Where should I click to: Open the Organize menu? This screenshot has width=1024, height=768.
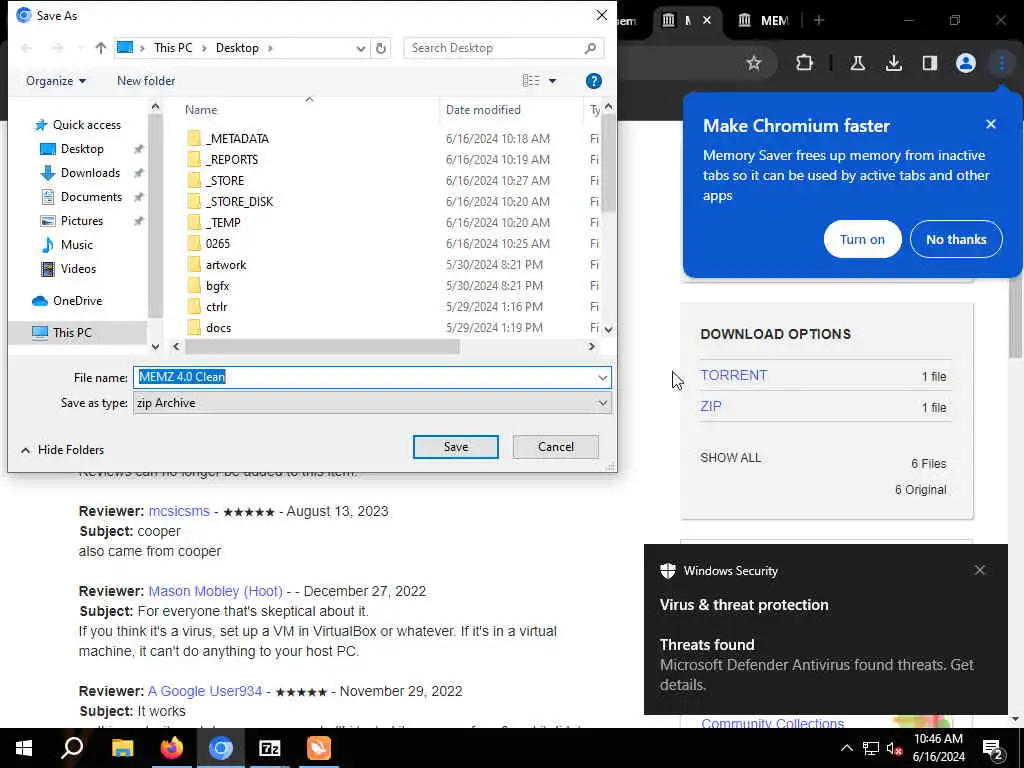[x=56, y=81]
